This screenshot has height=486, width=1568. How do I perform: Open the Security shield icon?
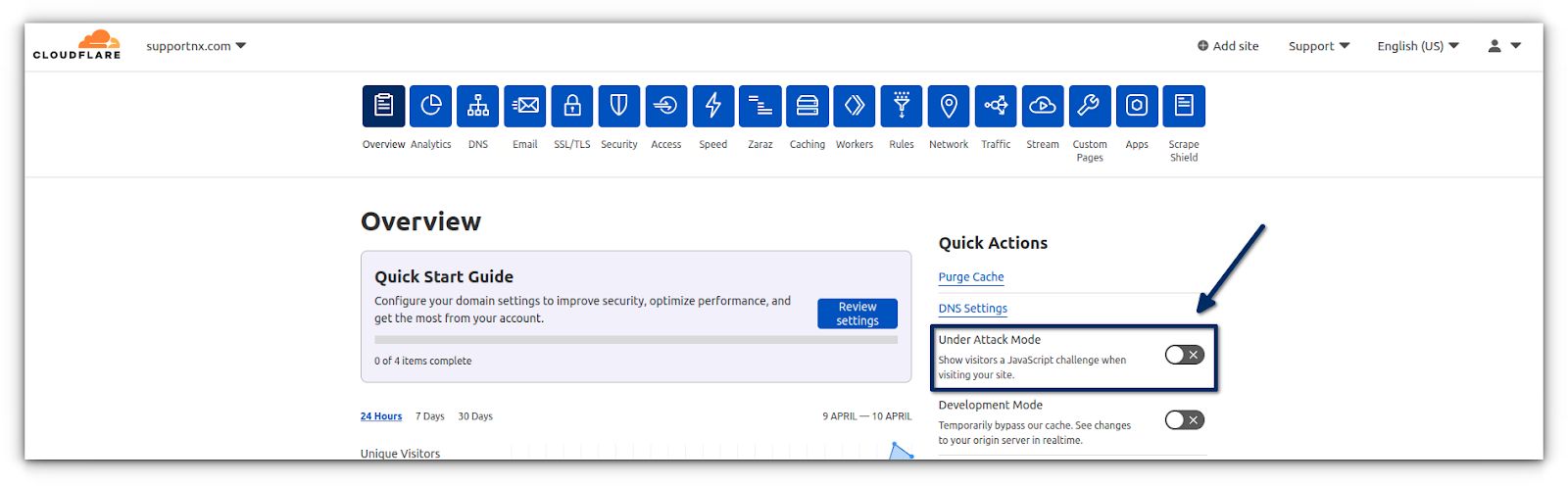(619, 106)
